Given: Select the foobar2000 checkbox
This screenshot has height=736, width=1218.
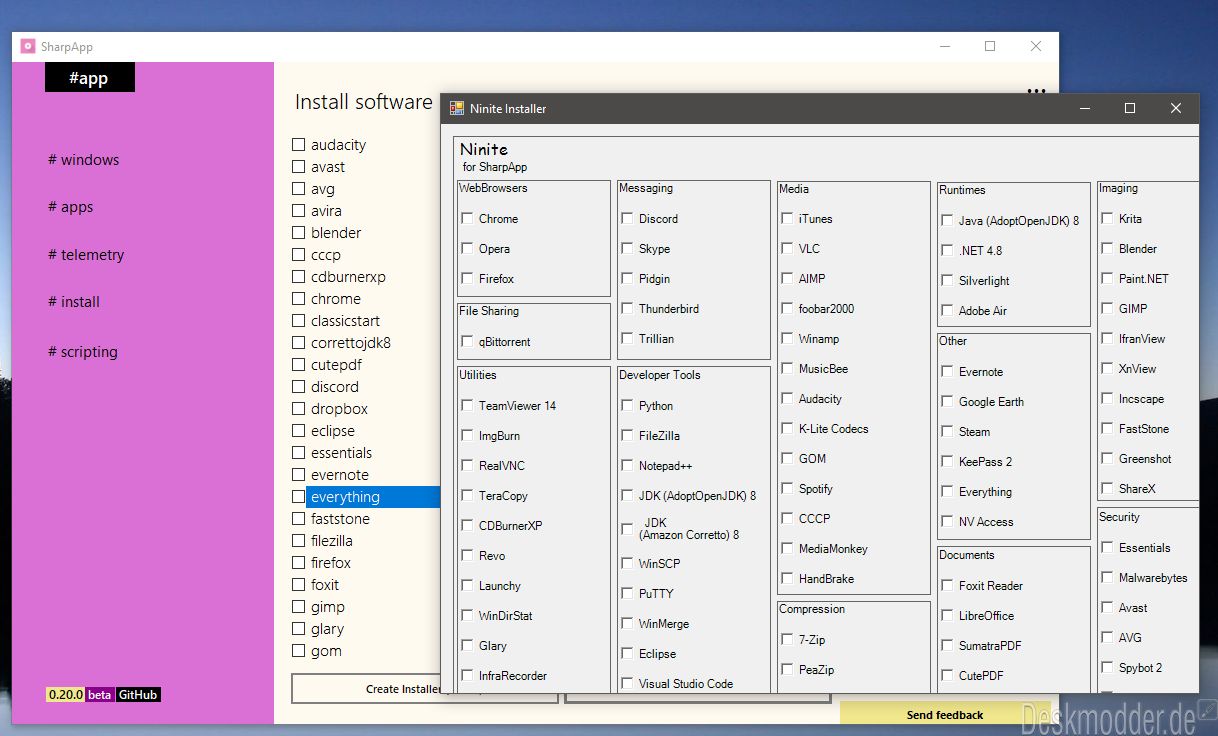Looking at the screenshot, I should pyautogui.click(x=787, y=309).
